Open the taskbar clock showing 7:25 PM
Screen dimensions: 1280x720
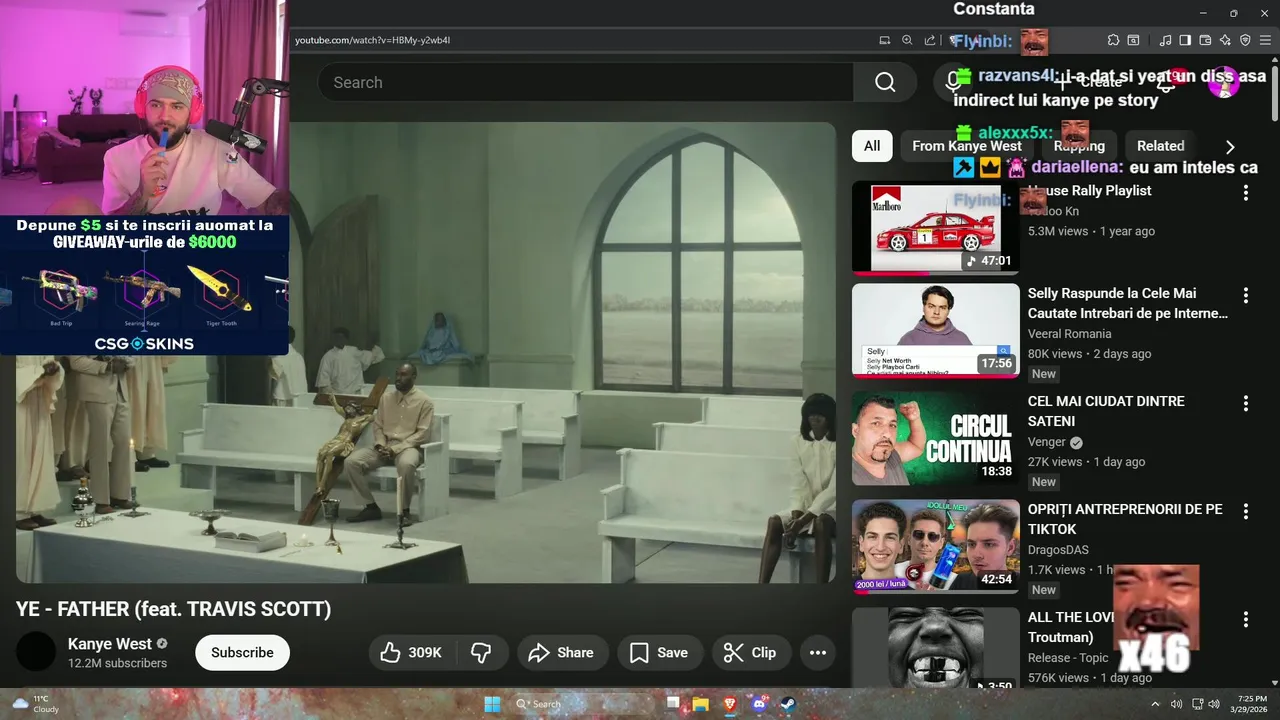tap(1251, 704)
